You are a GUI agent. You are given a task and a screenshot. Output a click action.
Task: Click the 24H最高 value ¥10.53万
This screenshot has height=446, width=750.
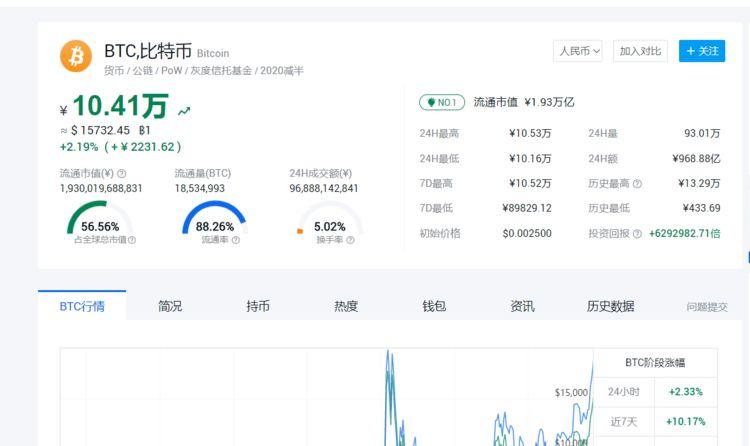(x=530, y=134)
